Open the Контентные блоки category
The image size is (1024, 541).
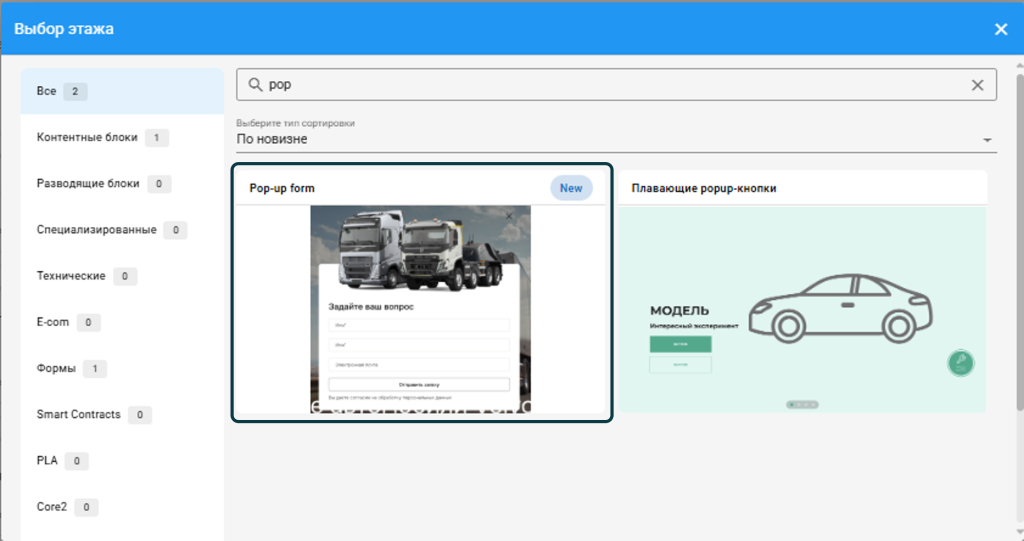(x=122, y=138)
